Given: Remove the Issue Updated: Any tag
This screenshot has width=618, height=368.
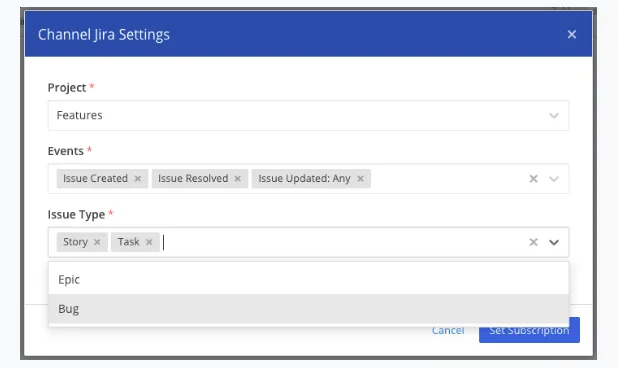Looking at the screenshot, I should [360, 178].
